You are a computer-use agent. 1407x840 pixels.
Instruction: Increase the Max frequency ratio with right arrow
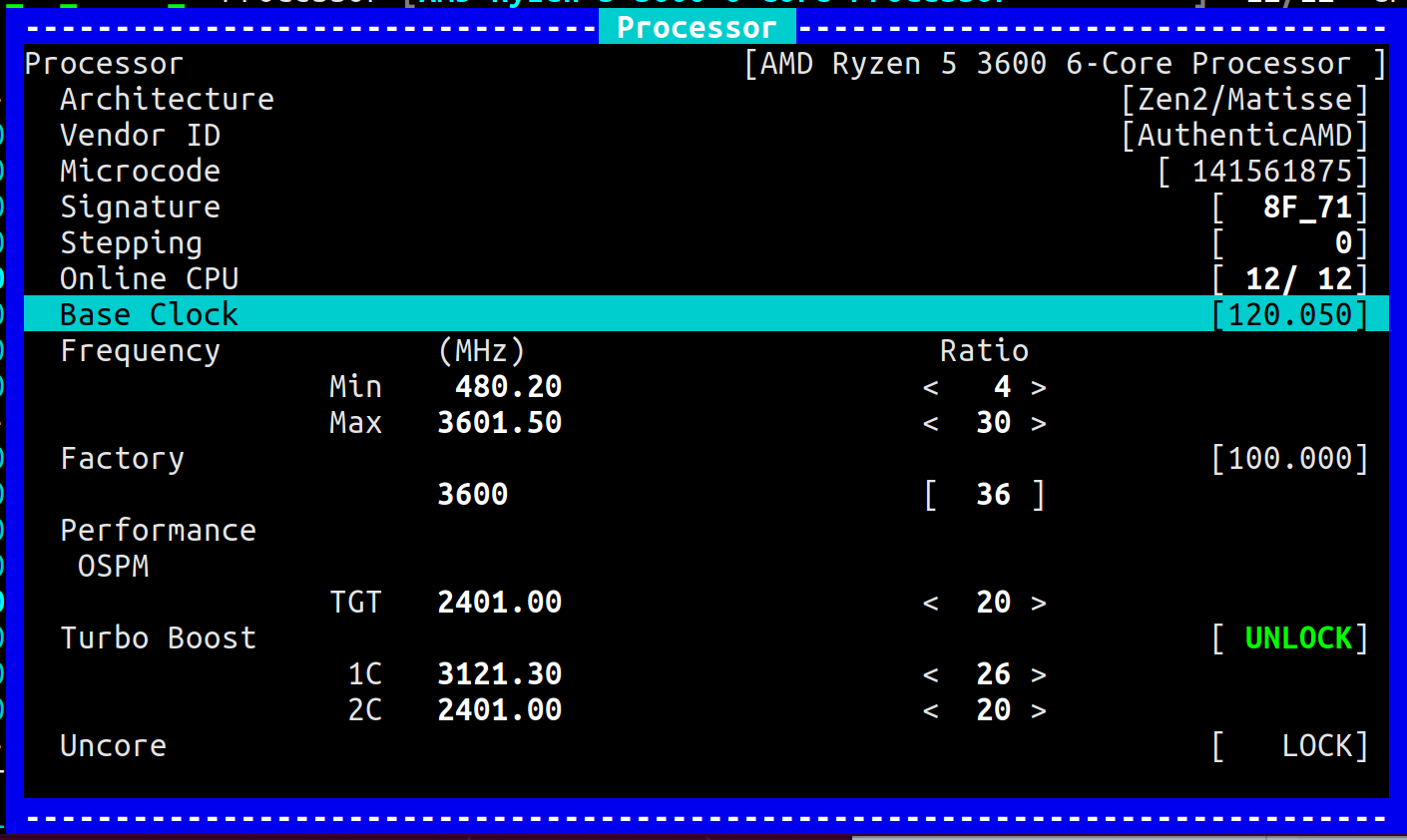1039,423
